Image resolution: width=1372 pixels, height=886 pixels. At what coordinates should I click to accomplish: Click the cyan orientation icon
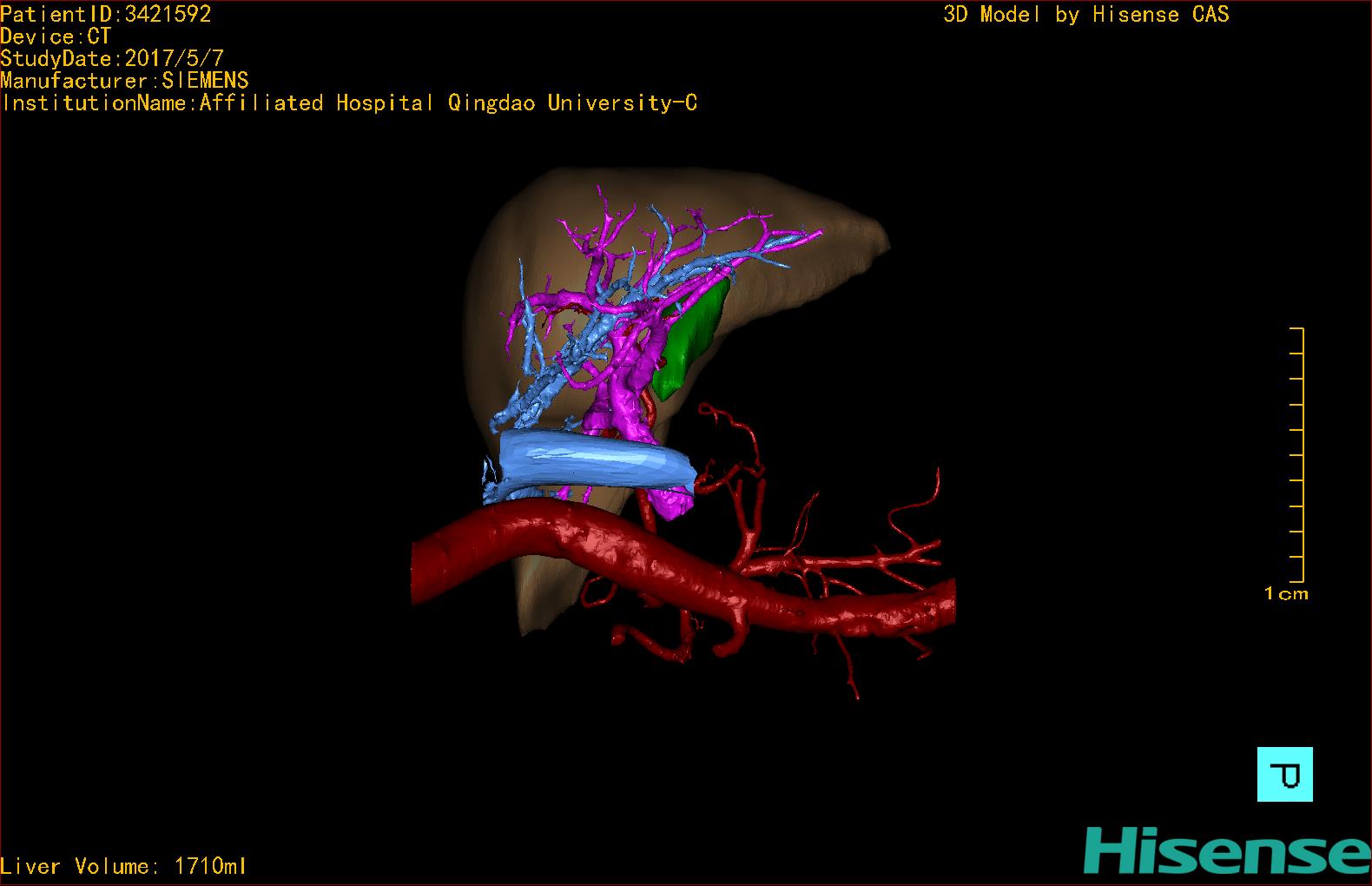[x=1284, y=774]
